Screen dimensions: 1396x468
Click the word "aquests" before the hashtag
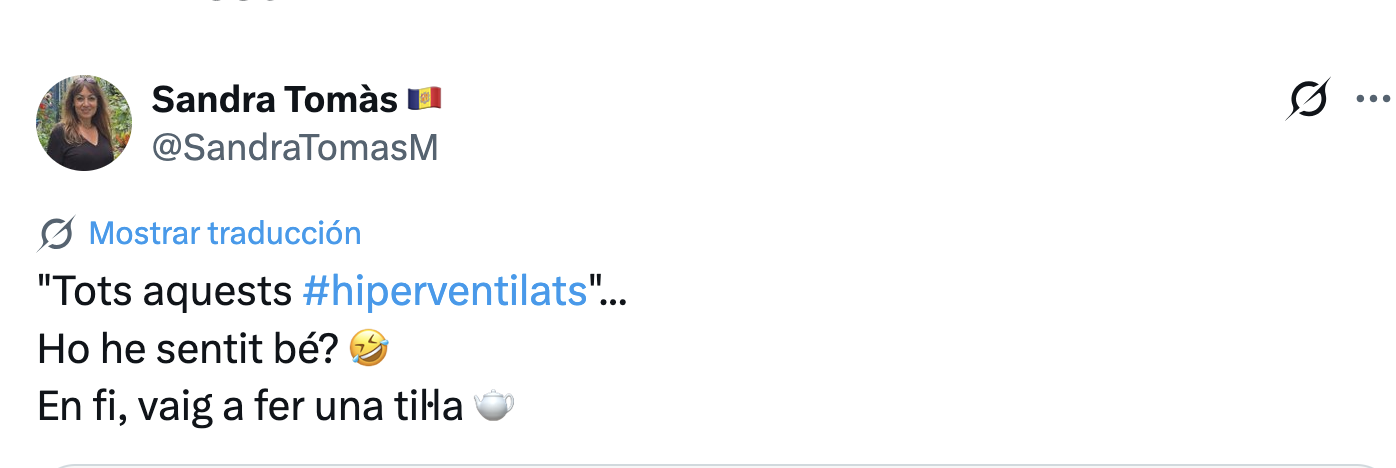pyautogui.click(x=214, y=292)
